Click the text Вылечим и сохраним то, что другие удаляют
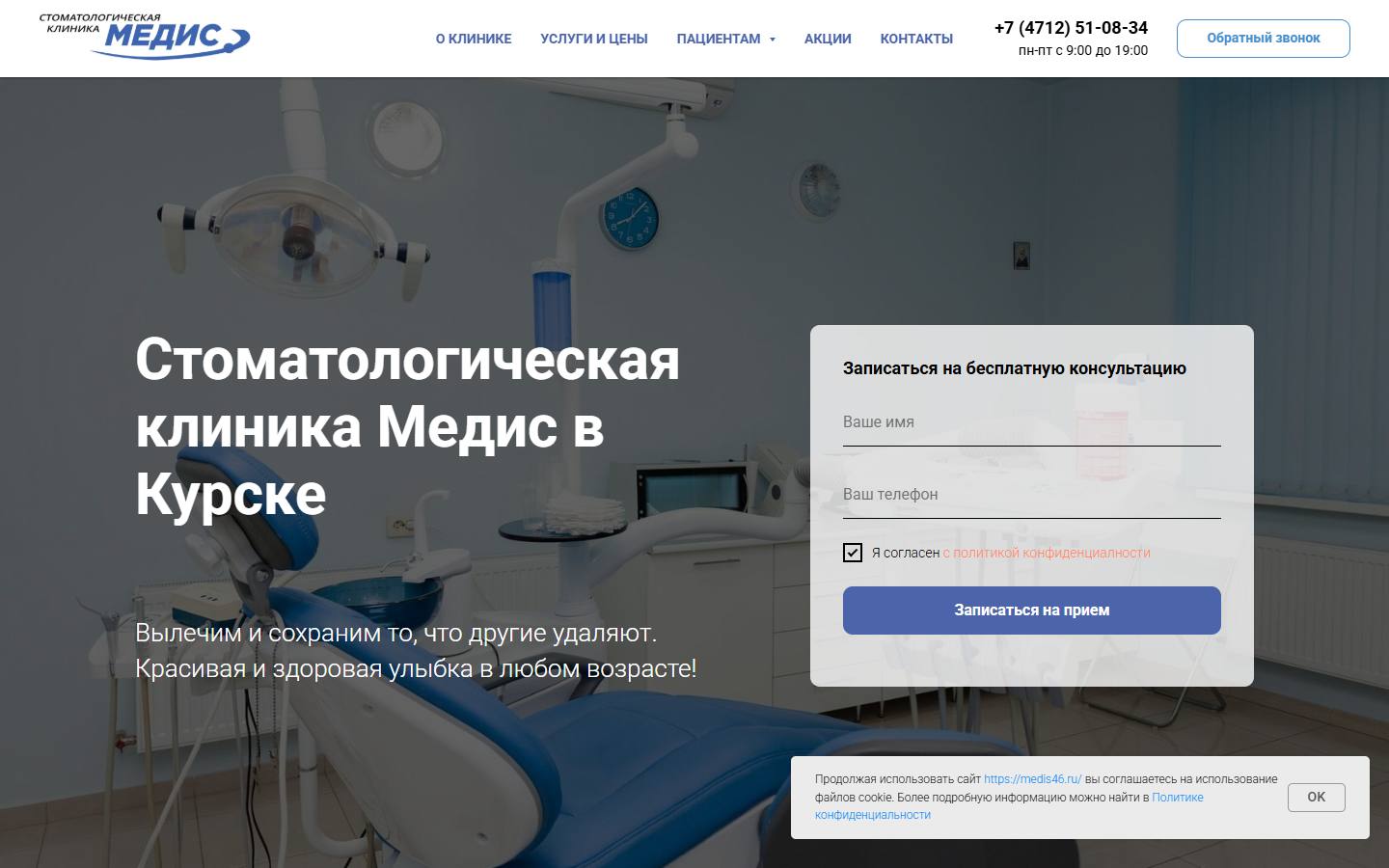 pos(395,634)
